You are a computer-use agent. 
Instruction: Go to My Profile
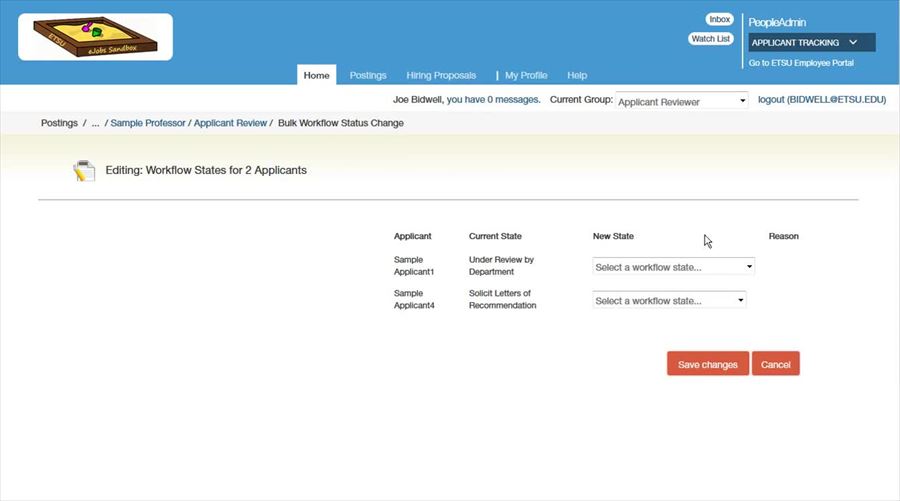525,75
